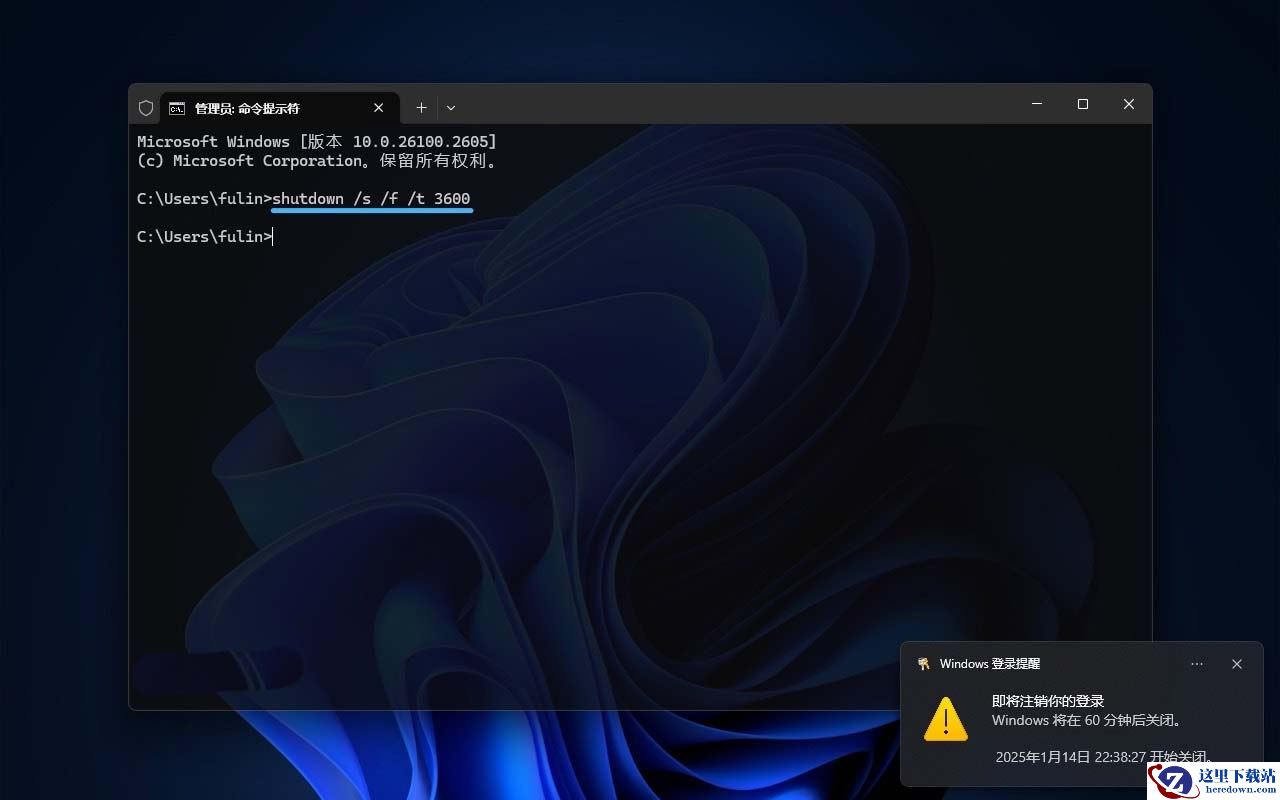Image resolution: width=1280 pixels, height=800 pixels.
Task: Click the administrator shield icon in the title bar
Action: (x=146, y=108)
